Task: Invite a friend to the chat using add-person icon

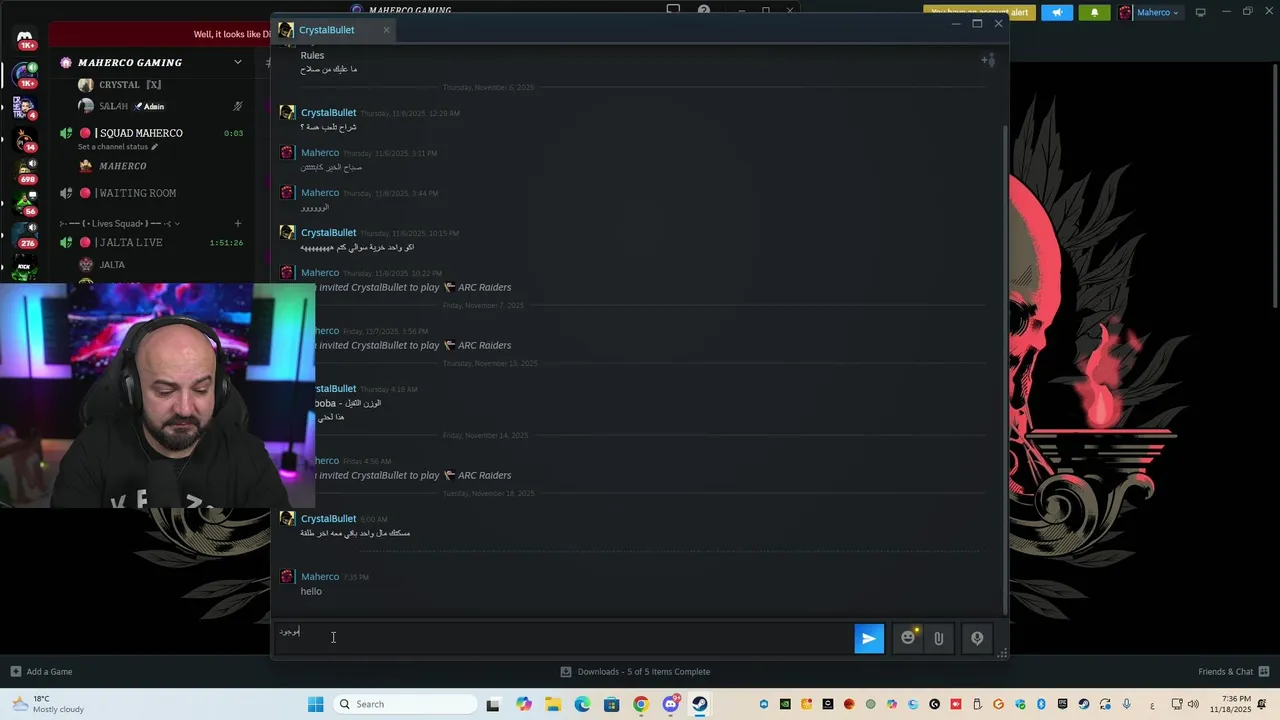Action: 987,60
